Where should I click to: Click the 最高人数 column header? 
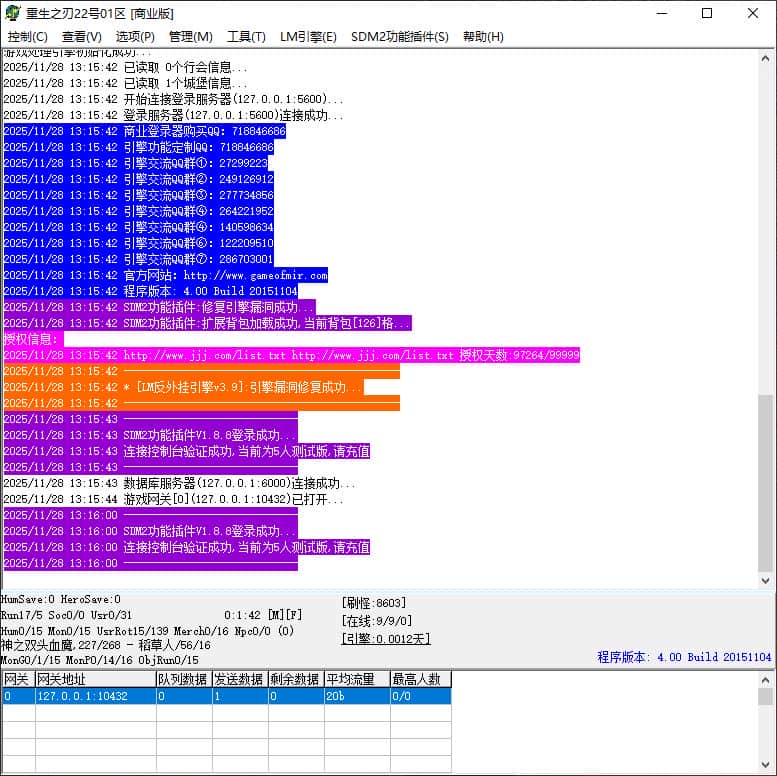click(421, 679)
